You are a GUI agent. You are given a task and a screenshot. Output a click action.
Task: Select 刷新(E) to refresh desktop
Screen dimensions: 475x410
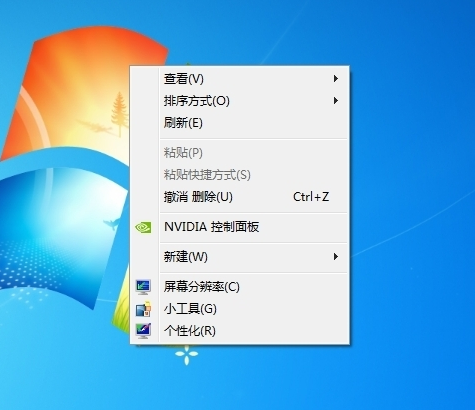tap(239, 123)
